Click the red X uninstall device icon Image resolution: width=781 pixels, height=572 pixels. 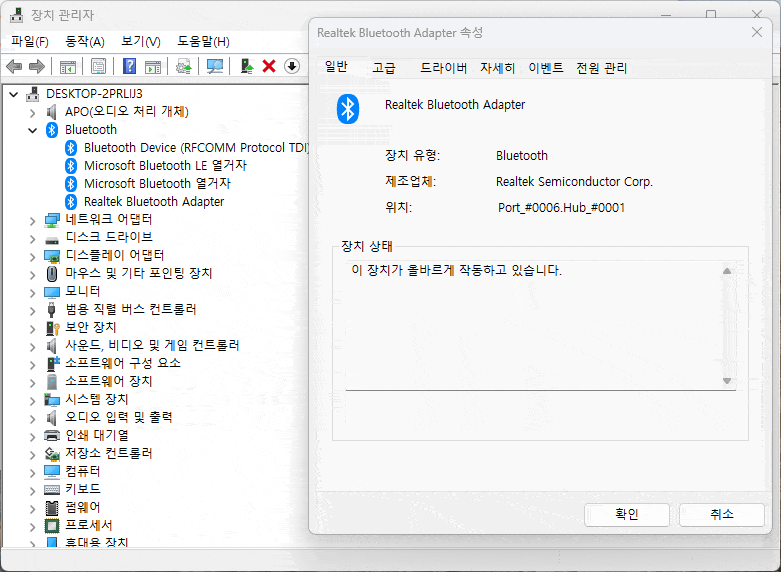pos(269,66)
